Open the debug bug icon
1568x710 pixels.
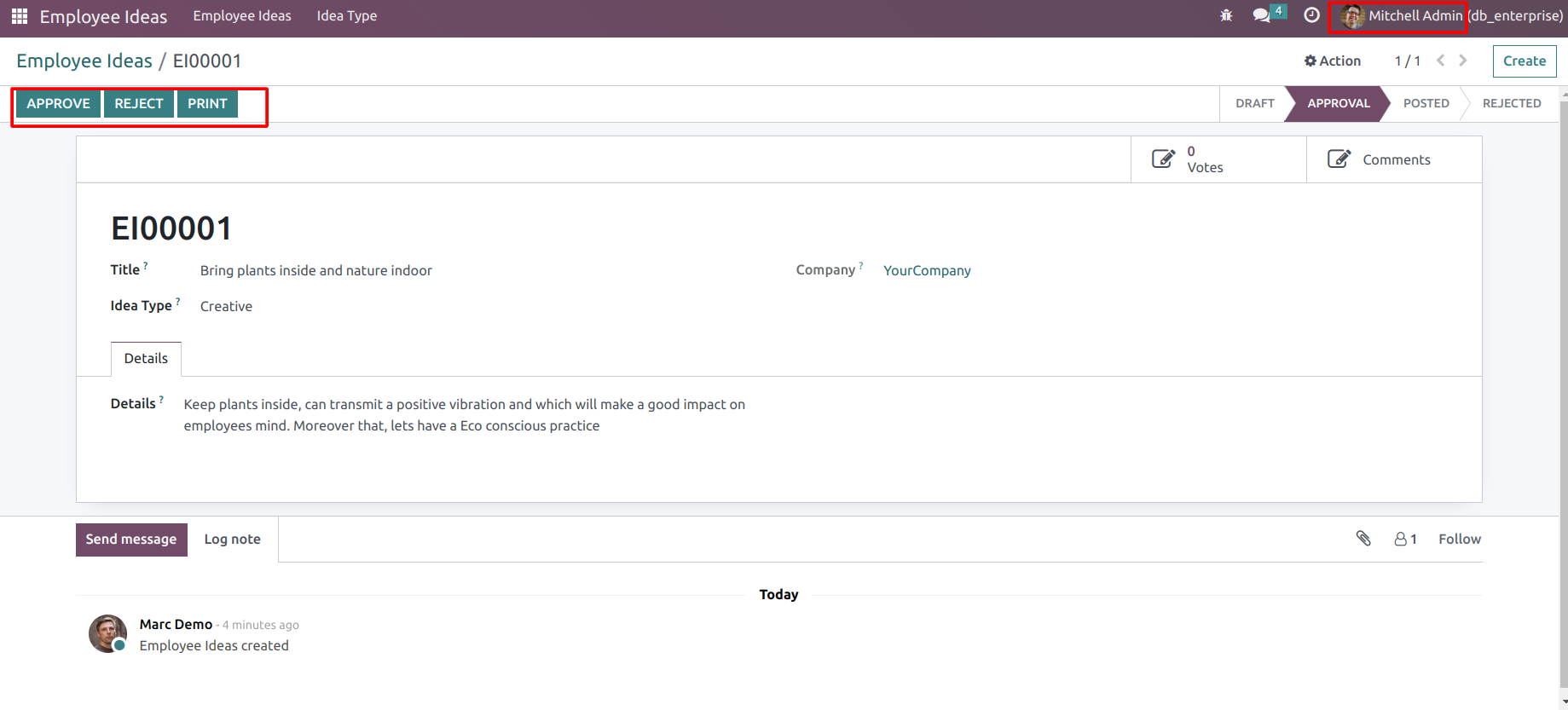tap(1226, 15)
